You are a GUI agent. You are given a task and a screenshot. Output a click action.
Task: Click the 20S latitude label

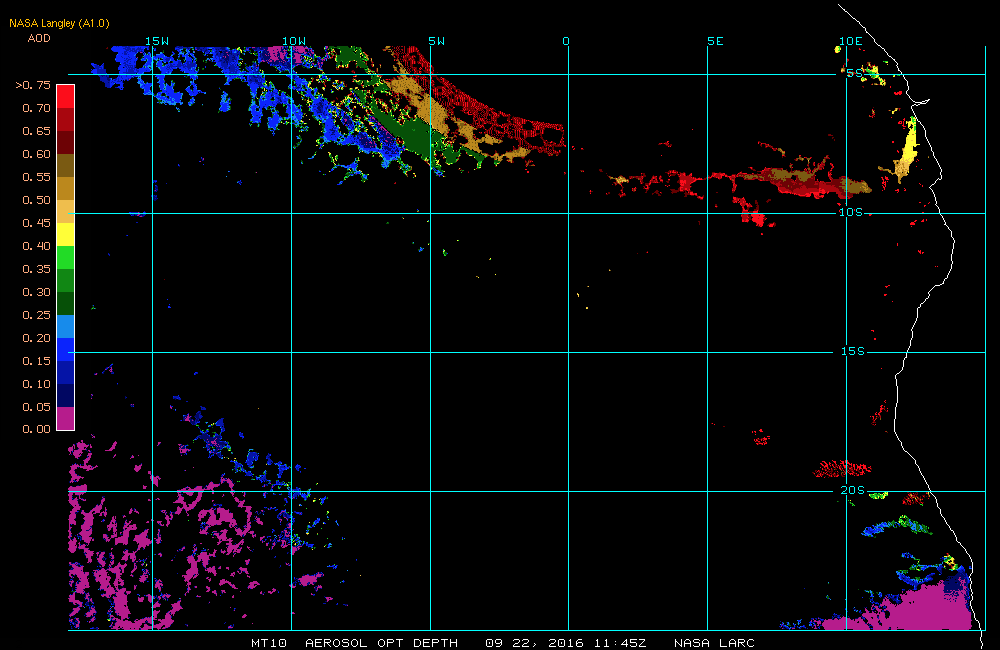coord(853,491)
